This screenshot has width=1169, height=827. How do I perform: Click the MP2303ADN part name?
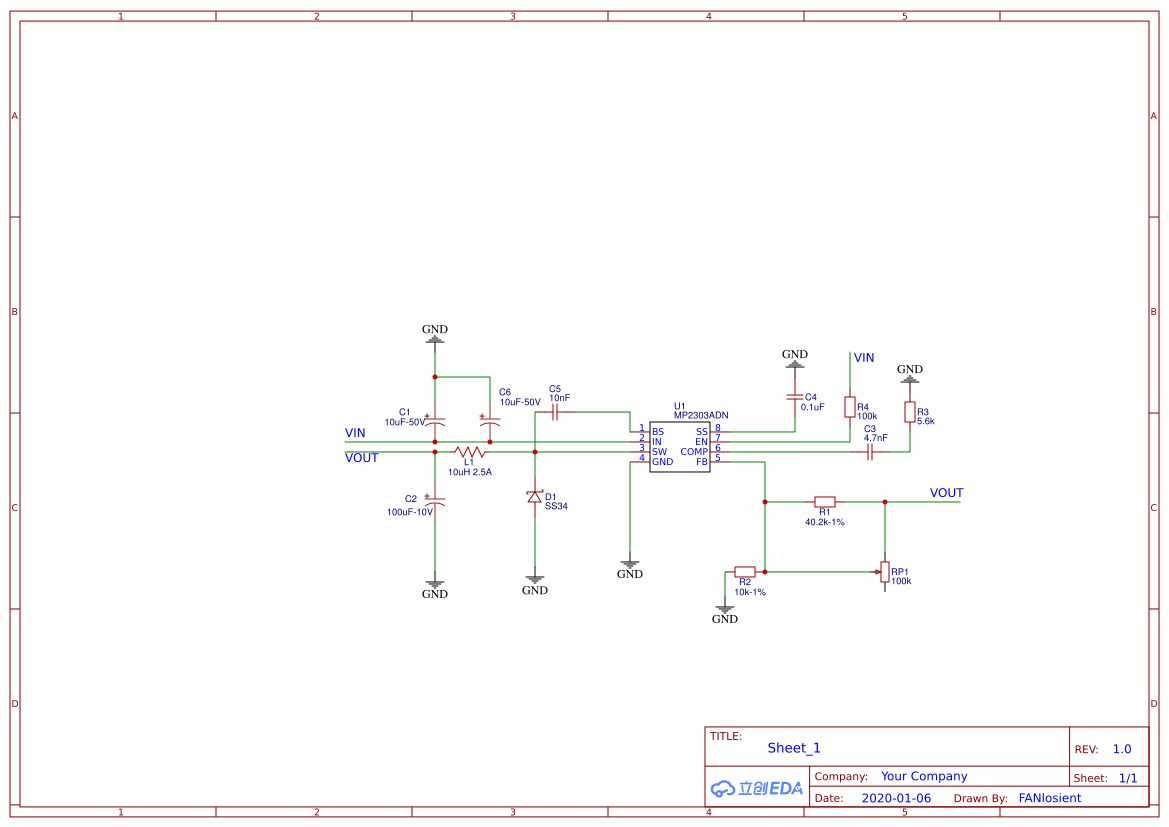tap(701, 415)
